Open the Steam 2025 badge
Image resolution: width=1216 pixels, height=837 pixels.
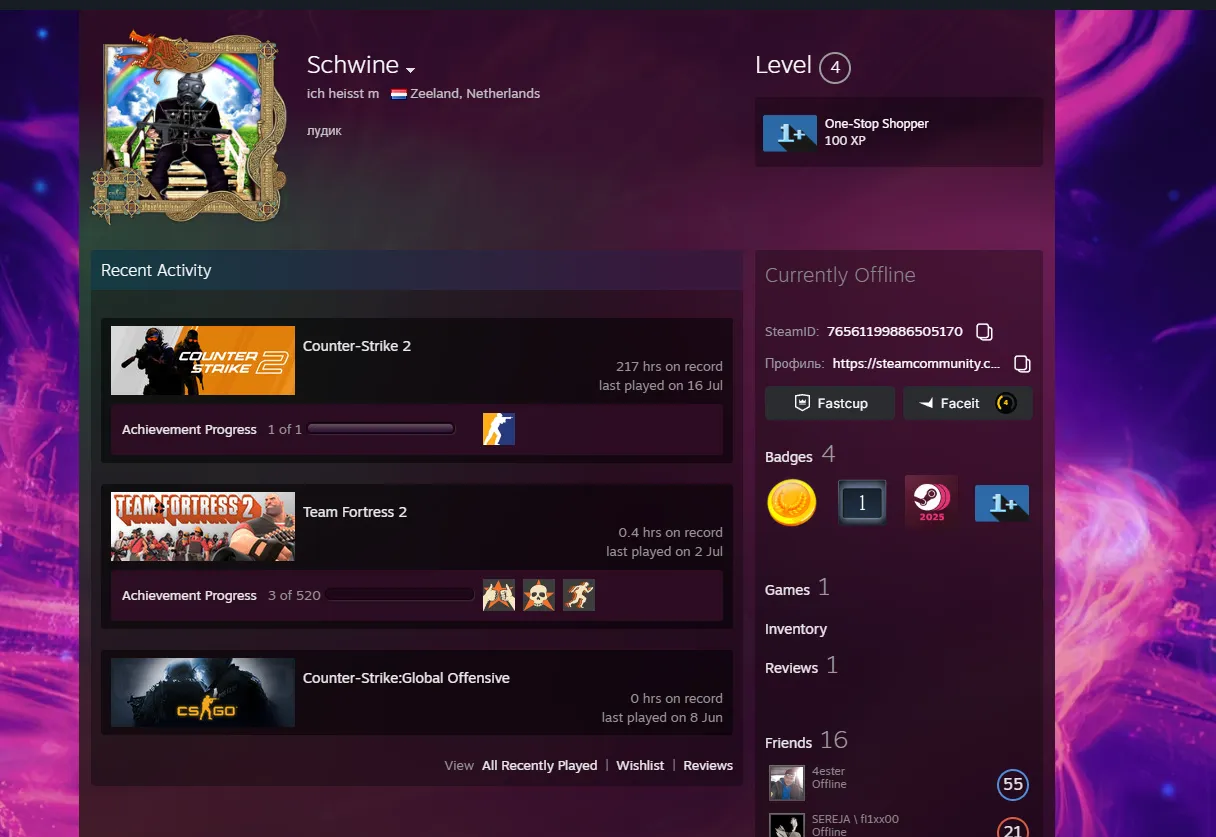(931, 501)
